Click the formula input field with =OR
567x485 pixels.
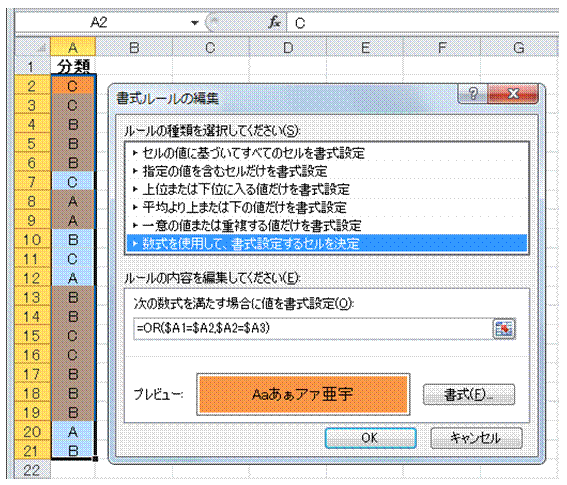(x=313, y=329)
